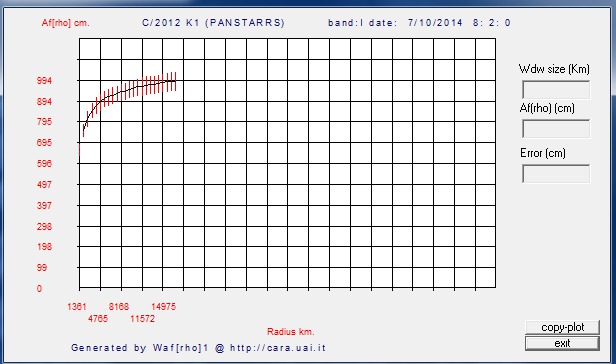Click the 795 y-axis value
This screenshot has height=364, width=616.
[44, 122]
